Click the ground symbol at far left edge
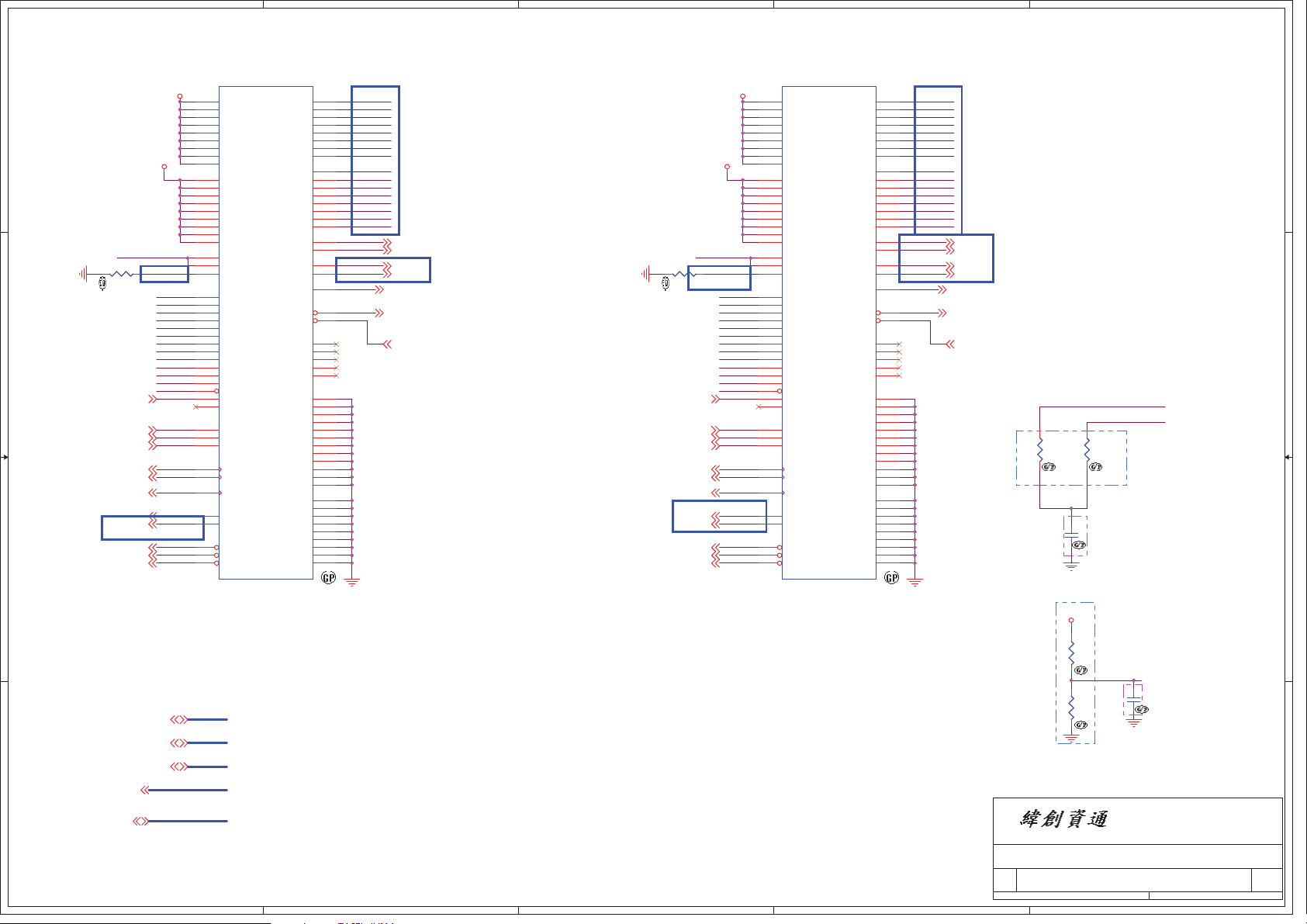 (82, 274)
